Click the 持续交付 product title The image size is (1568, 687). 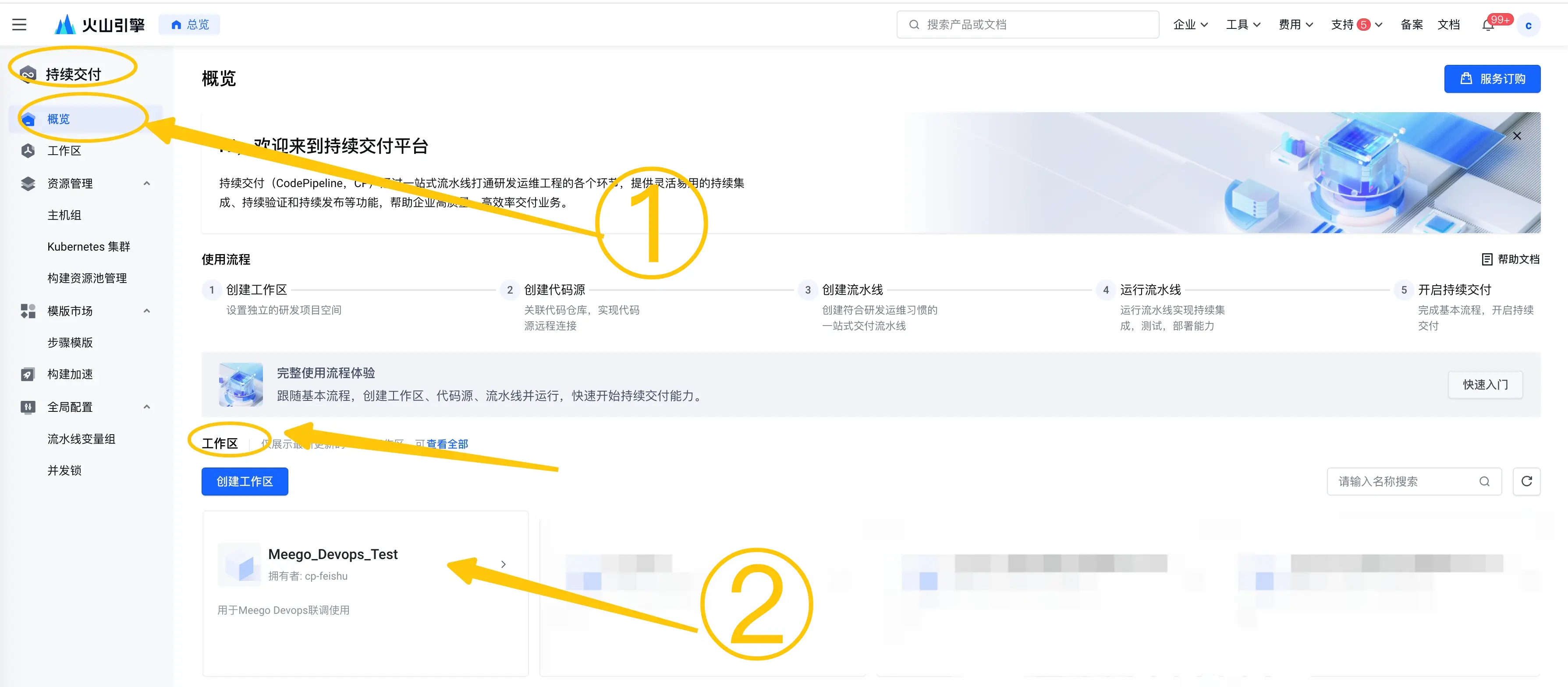[73, 74]
